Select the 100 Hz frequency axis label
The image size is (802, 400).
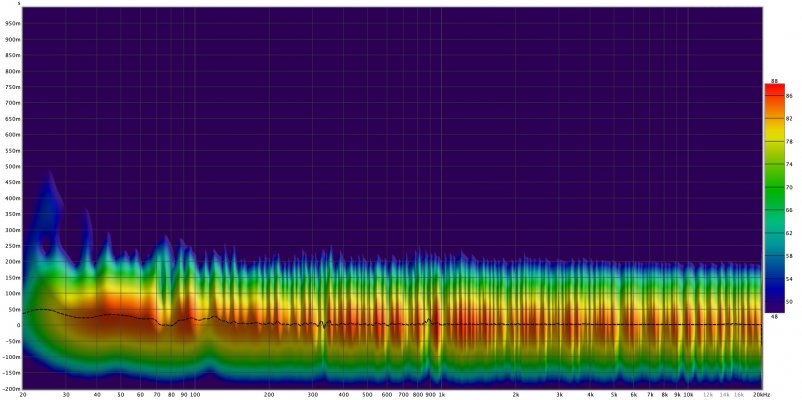195,395
